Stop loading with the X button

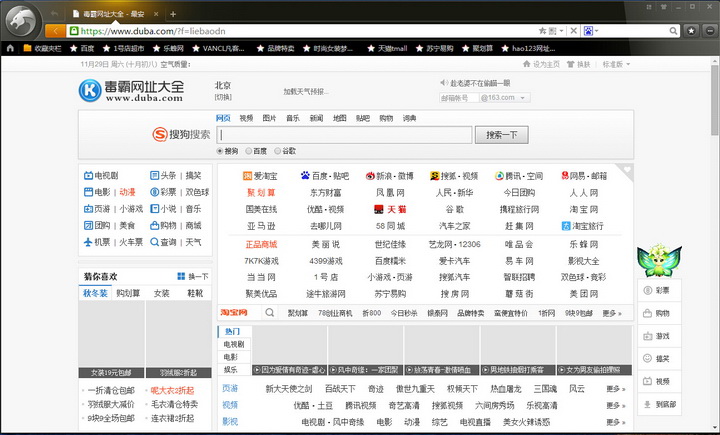[574, 31]
